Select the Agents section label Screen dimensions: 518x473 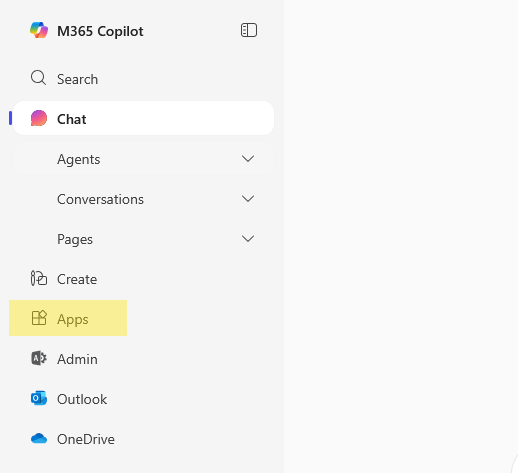click(x=79, y=160)
